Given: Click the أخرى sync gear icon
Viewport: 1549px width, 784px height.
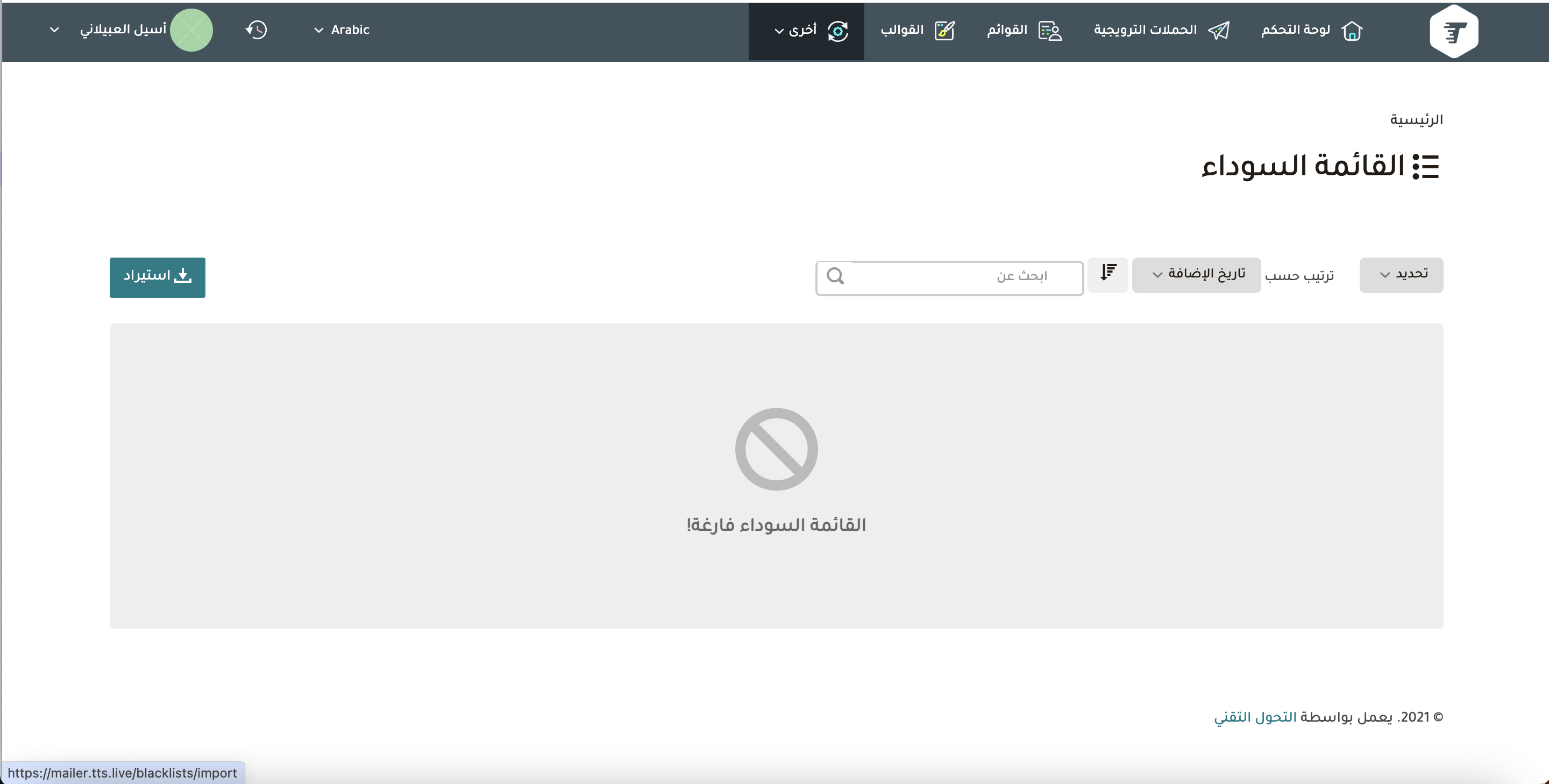Looking at the screenshot, I should tap(837, 31).
